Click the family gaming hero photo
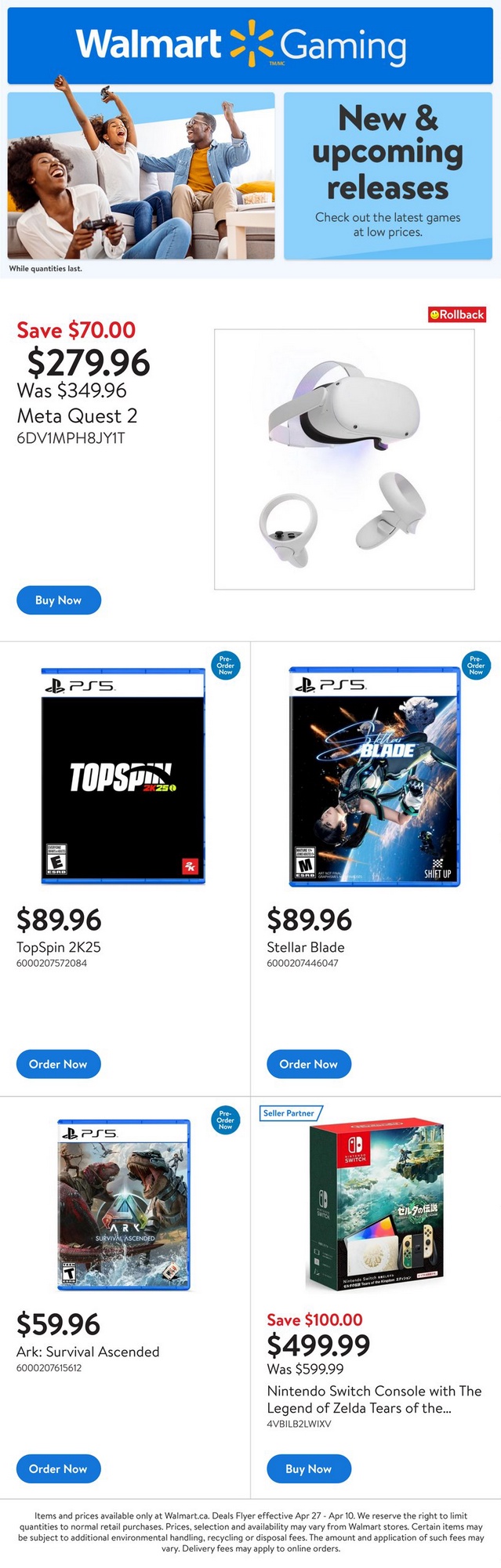This screenshot has height=1568, width=501. 141,175
